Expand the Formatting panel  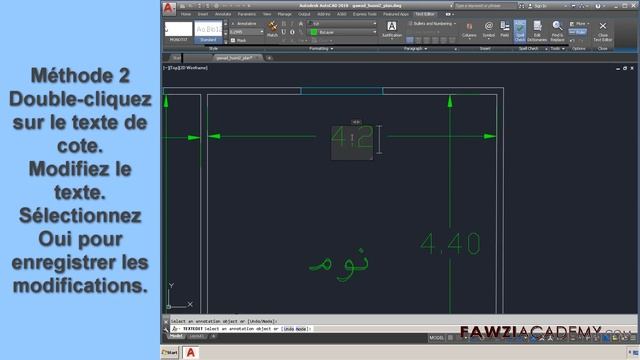tap(321, 49)
